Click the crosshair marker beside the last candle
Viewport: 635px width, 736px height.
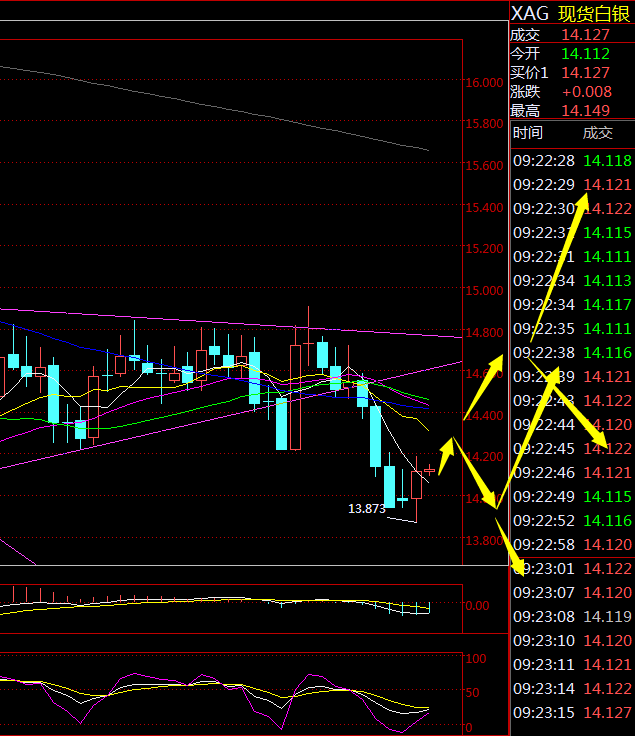[430, 469]
